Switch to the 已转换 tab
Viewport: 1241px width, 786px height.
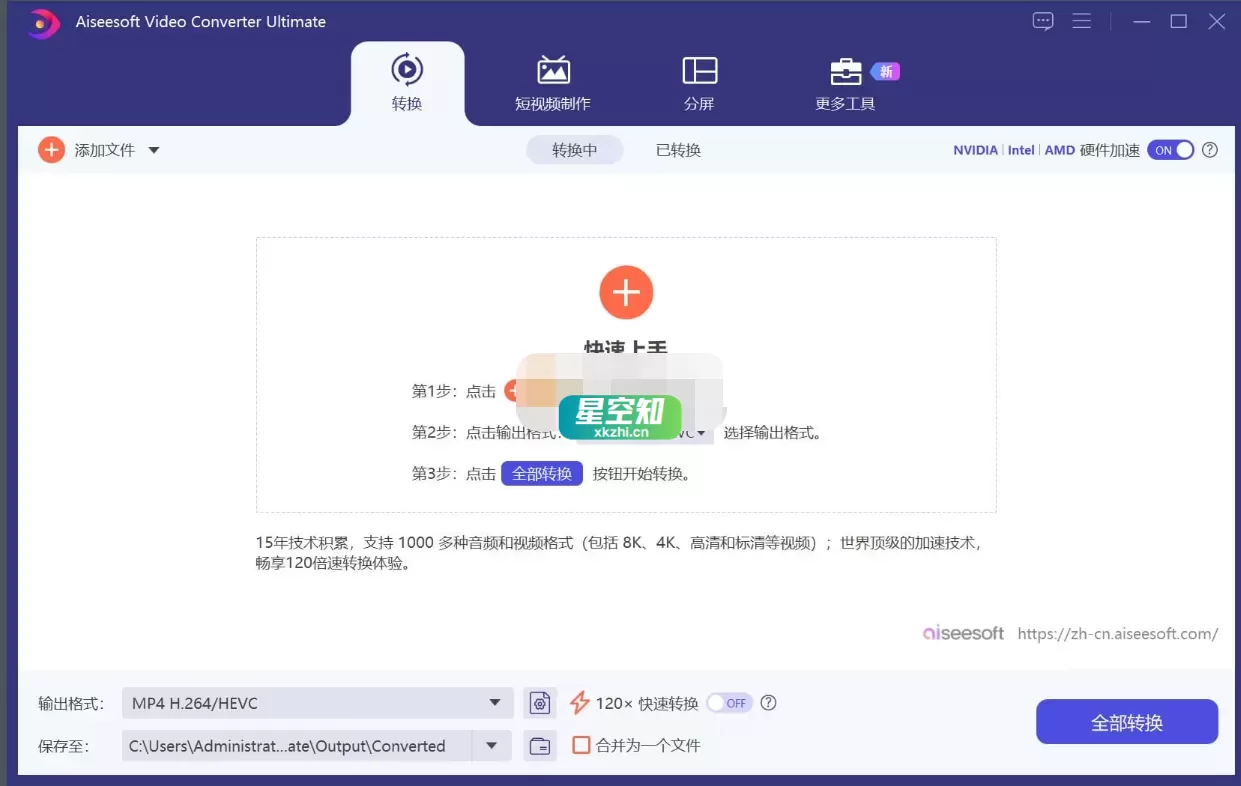678,150
